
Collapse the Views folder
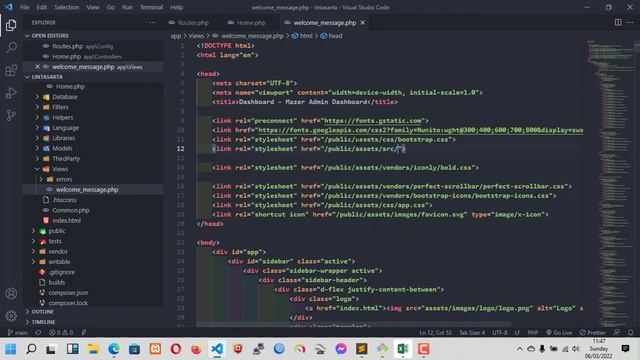60,169
